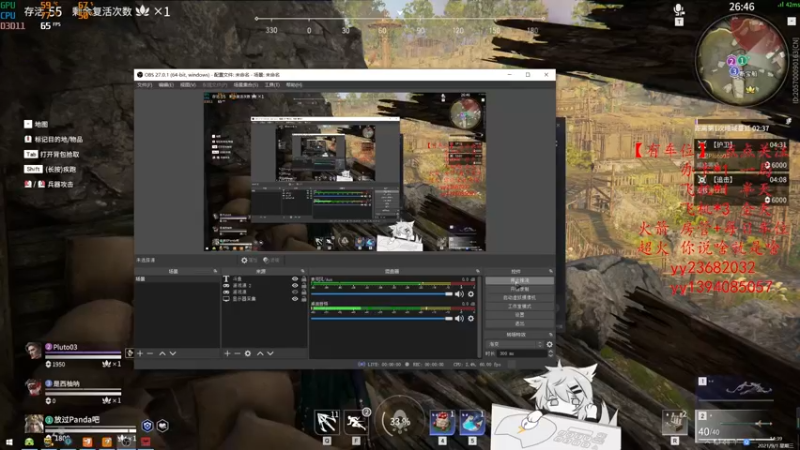The width and height of the screenshot is (800, 450).
Task: Open the 淡变 transition dropdown
Action: click(x=515, y=344)
